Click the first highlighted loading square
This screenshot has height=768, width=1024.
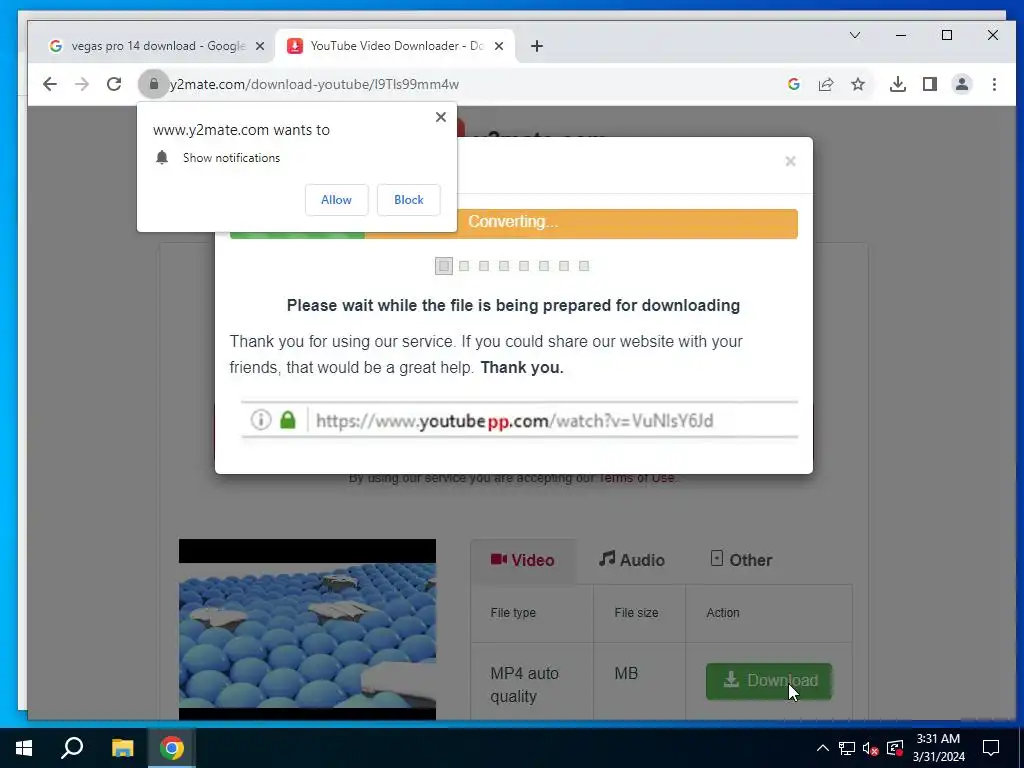pos(444,266)
